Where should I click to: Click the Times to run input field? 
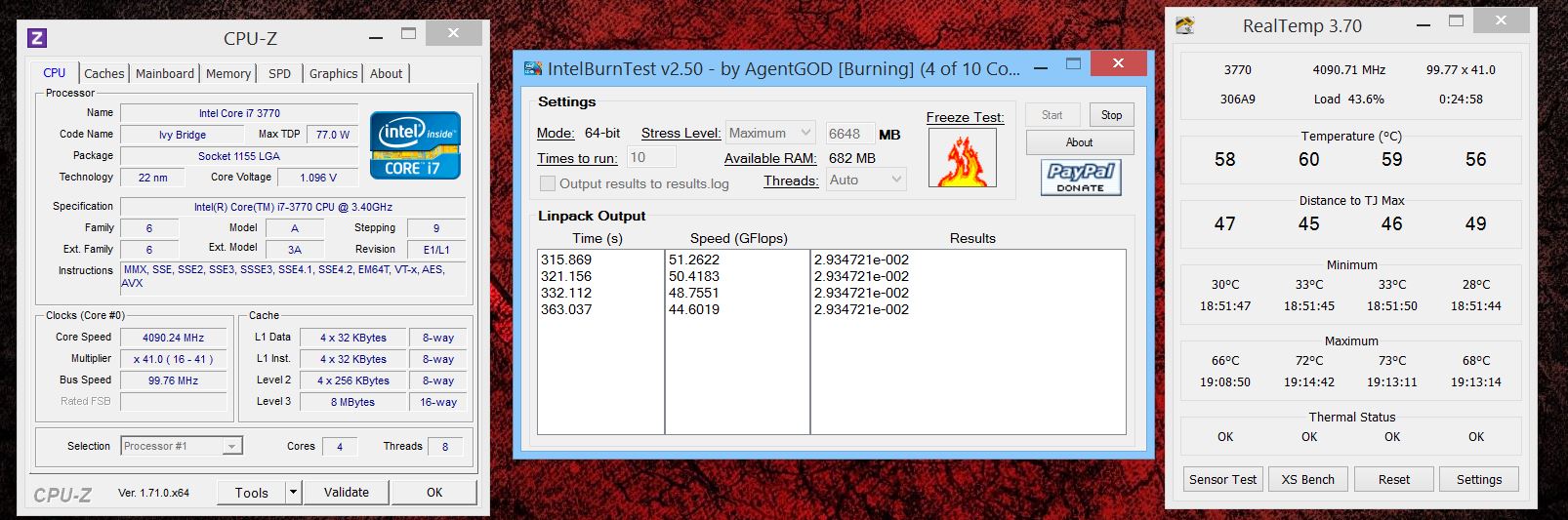tap(650, 157)
